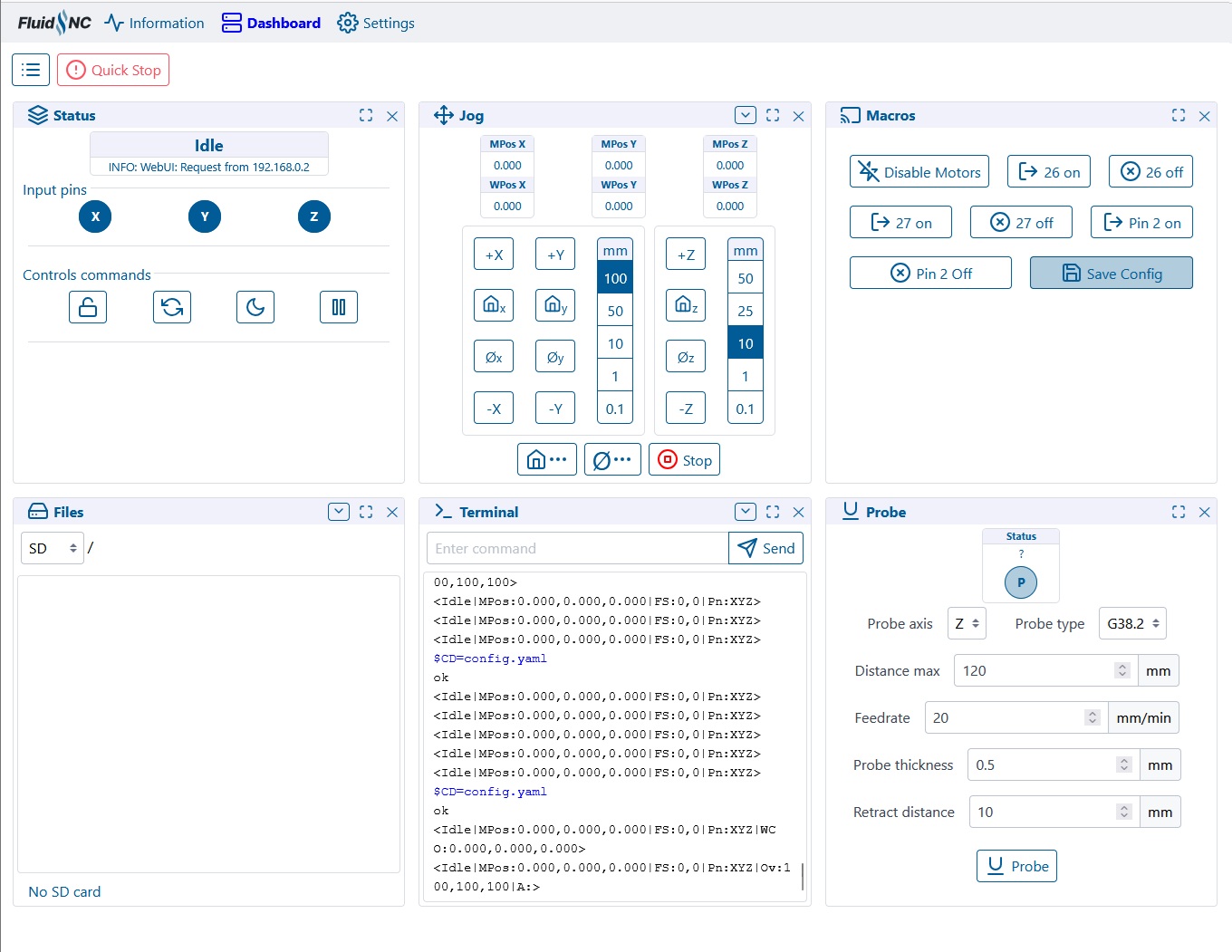Click the pause/hold icon in Status

pyautogui.click(x=339, y=307)
